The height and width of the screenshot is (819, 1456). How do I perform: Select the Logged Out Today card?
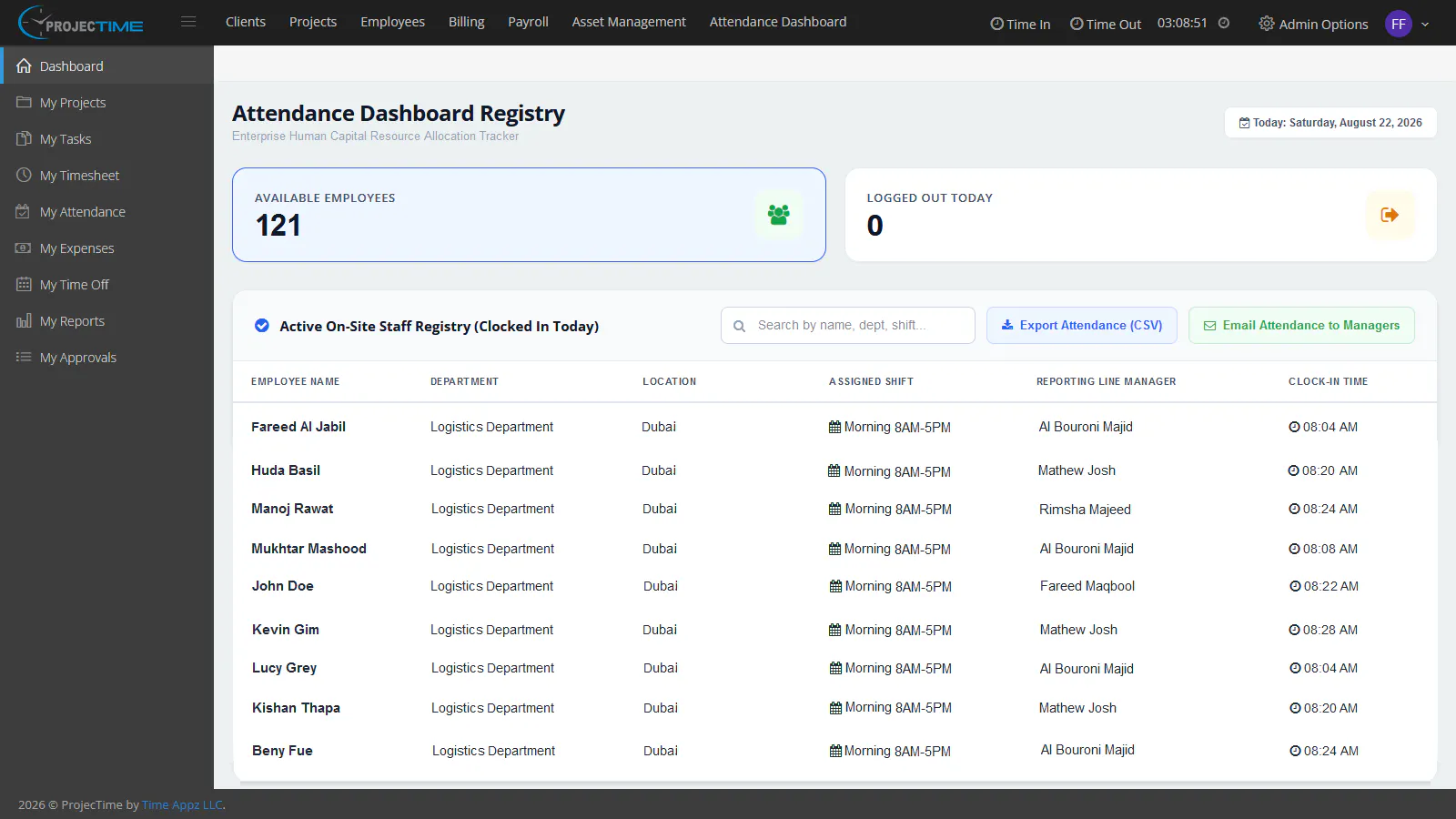[1141, 215]
